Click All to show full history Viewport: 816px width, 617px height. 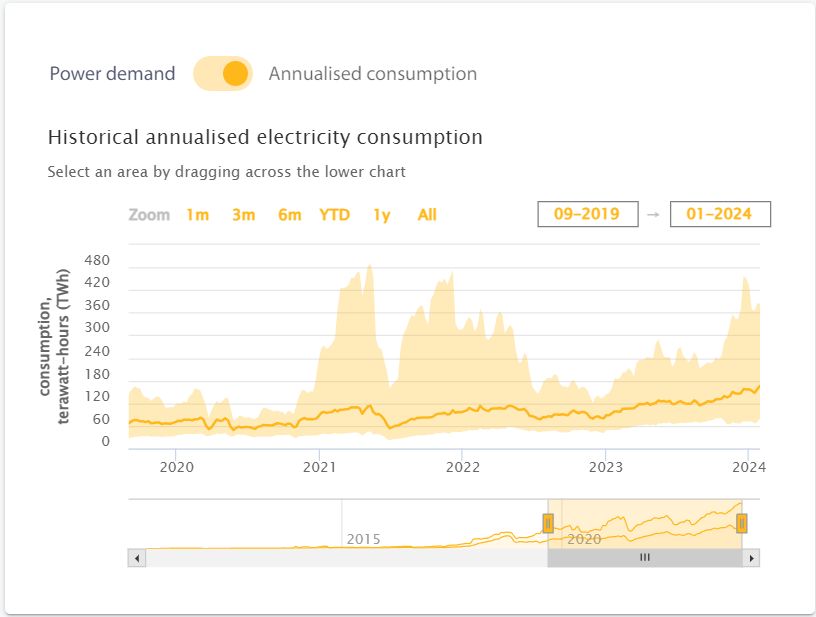click(x=426, y=214)
